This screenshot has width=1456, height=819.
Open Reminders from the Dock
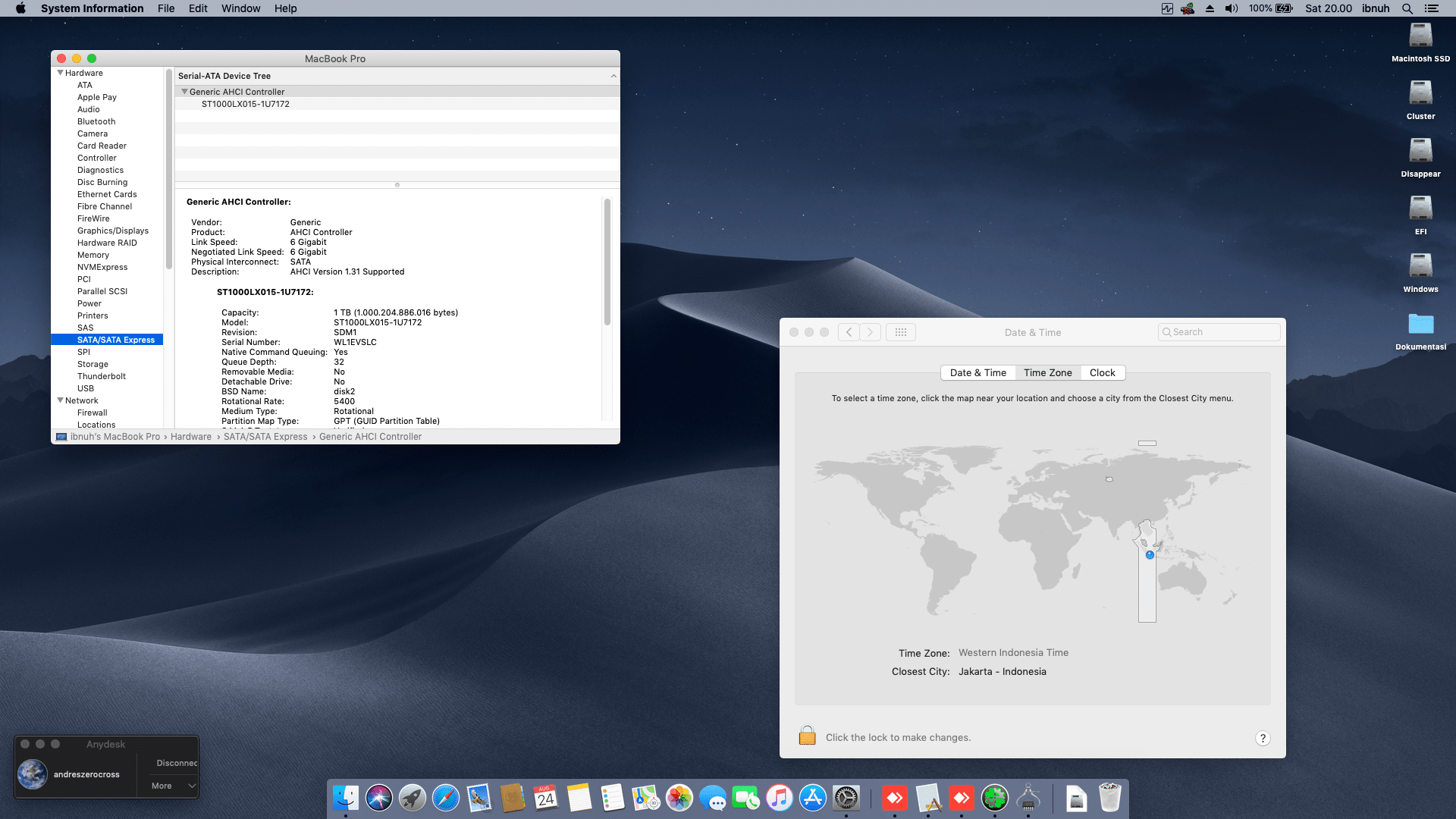click(x=613, y=798)
